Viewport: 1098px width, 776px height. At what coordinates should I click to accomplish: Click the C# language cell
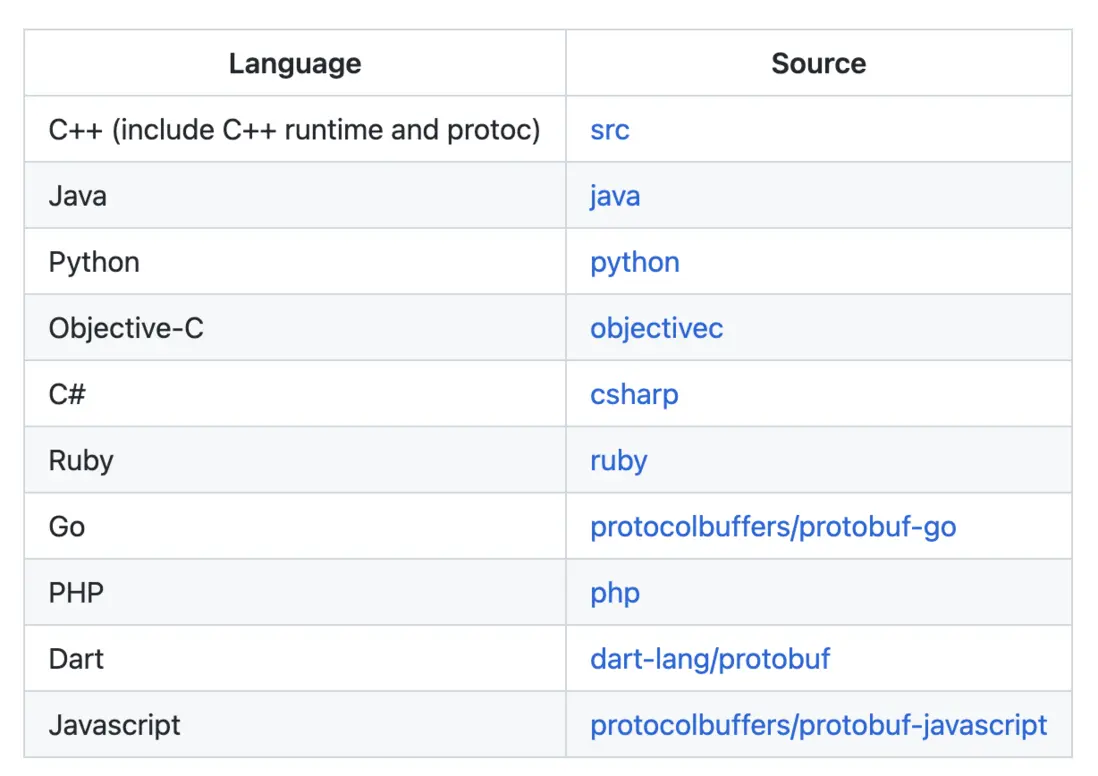click(67, 394)
